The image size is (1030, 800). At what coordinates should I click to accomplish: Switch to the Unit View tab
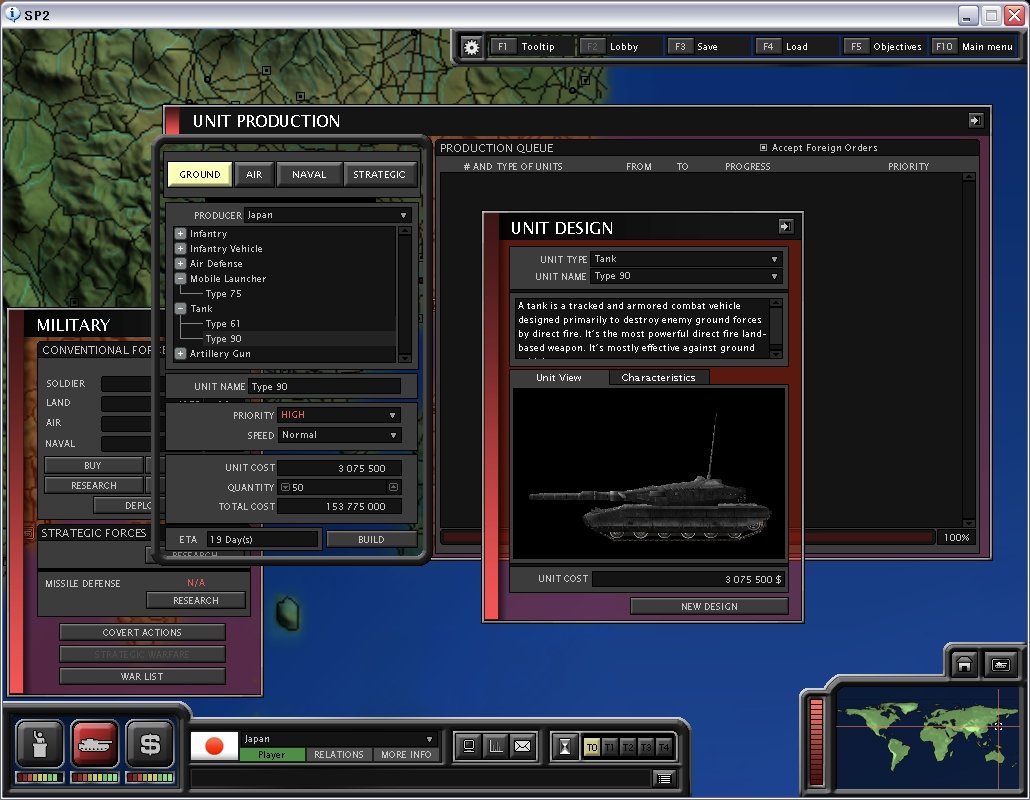point(559,378)
